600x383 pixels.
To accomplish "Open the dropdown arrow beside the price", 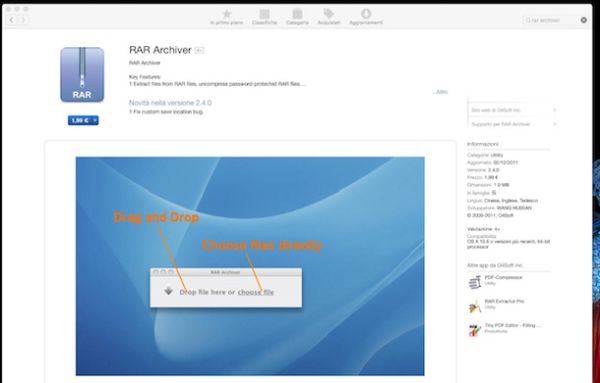I will tap(95, 121).
